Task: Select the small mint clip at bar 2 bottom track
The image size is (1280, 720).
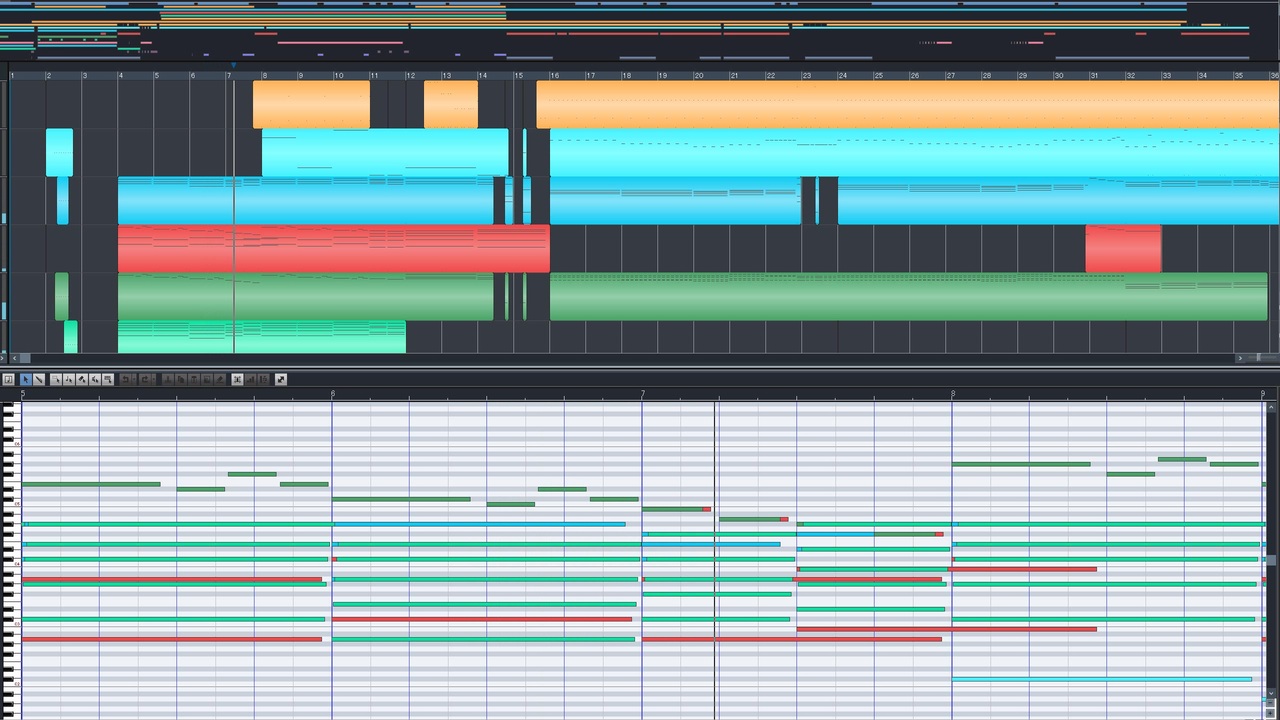Action: pos(71,337)
